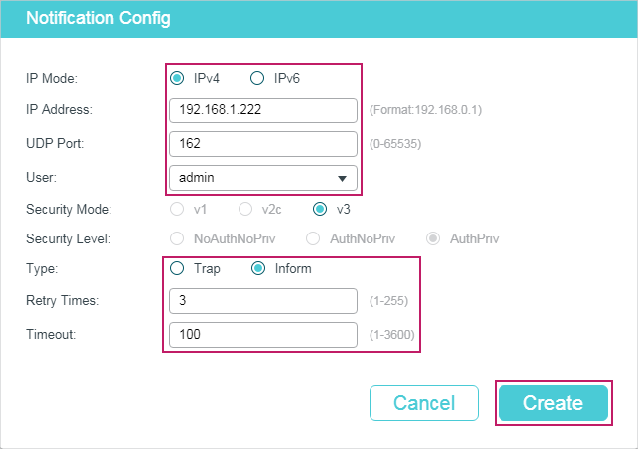Cancel the notification config dialog
The width and height of the screenshot is (638, 449).
click(424, 403)
